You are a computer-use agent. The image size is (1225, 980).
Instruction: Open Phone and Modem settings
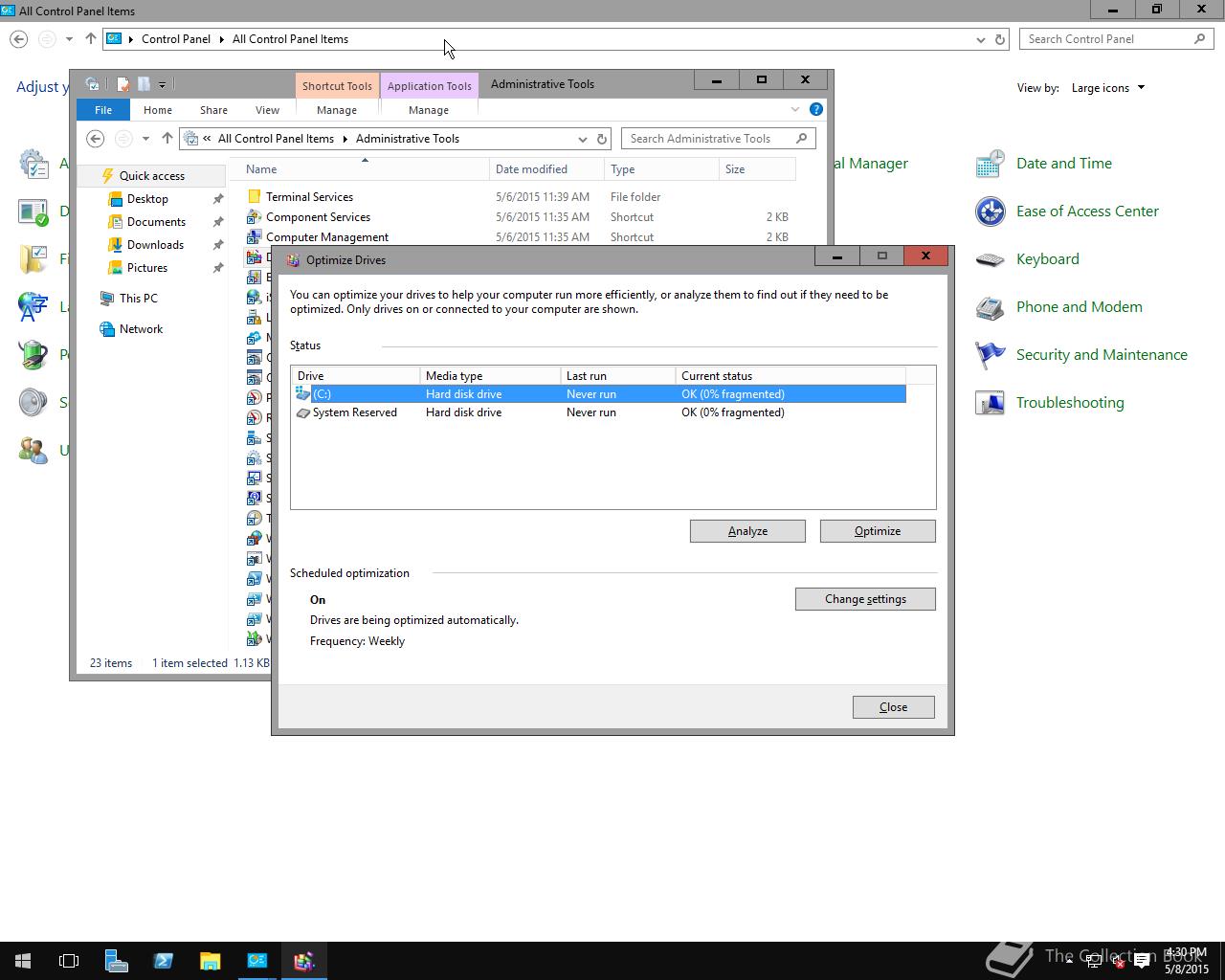click(1079, 307)
